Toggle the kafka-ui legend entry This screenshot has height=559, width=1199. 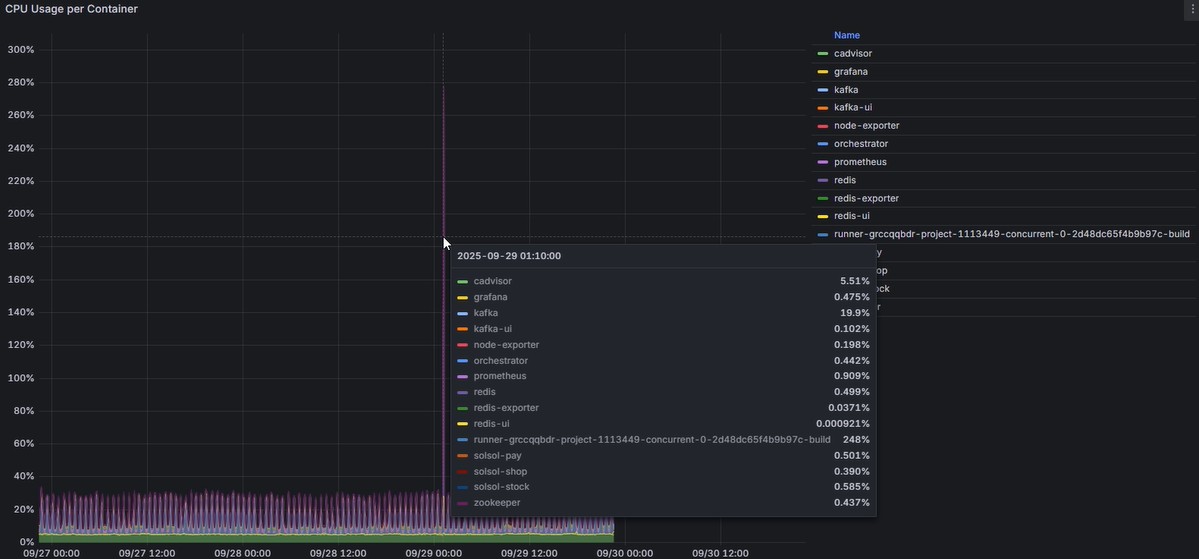point(851,108)
